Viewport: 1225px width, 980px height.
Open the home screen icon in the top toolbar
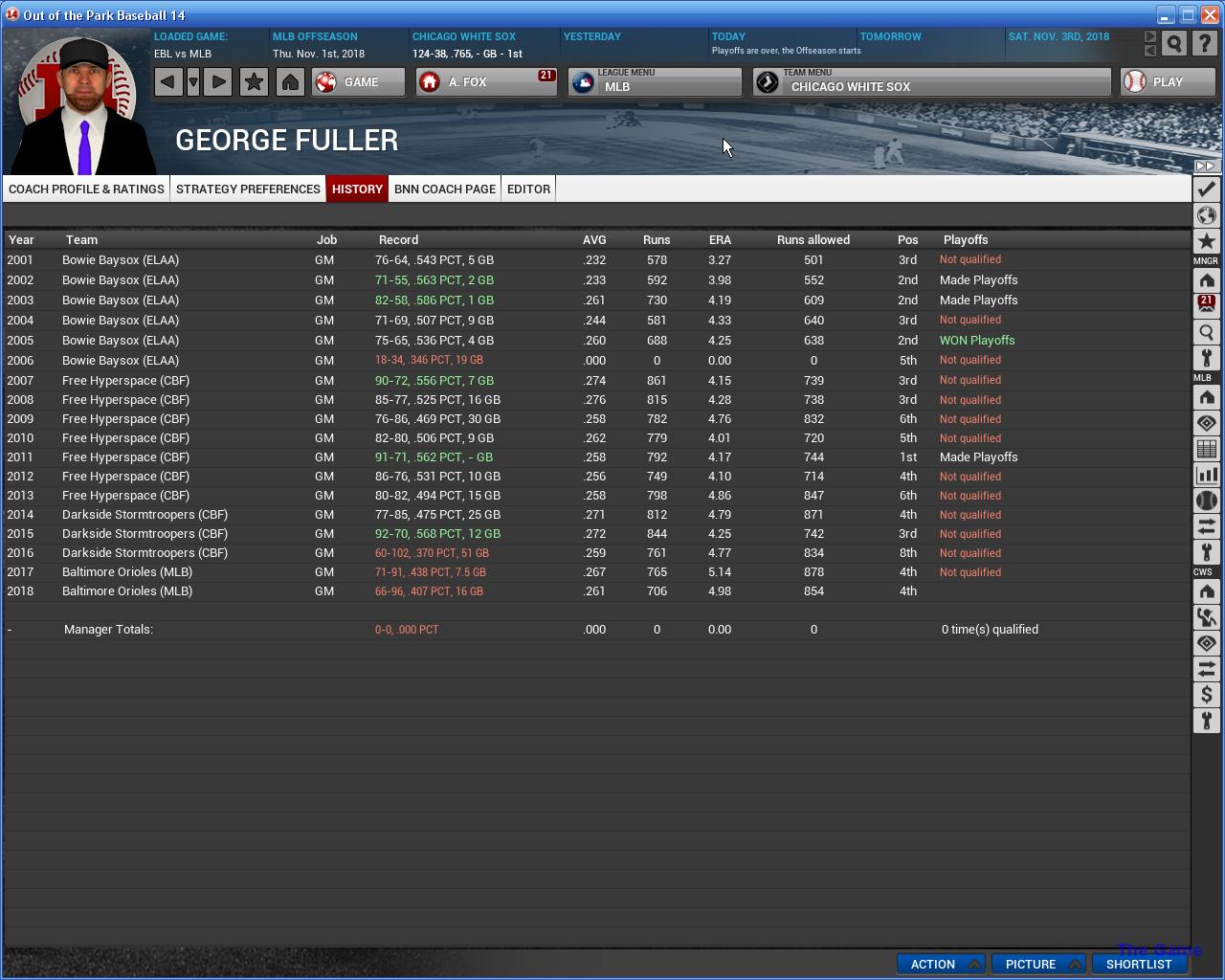tap(290, 82)
